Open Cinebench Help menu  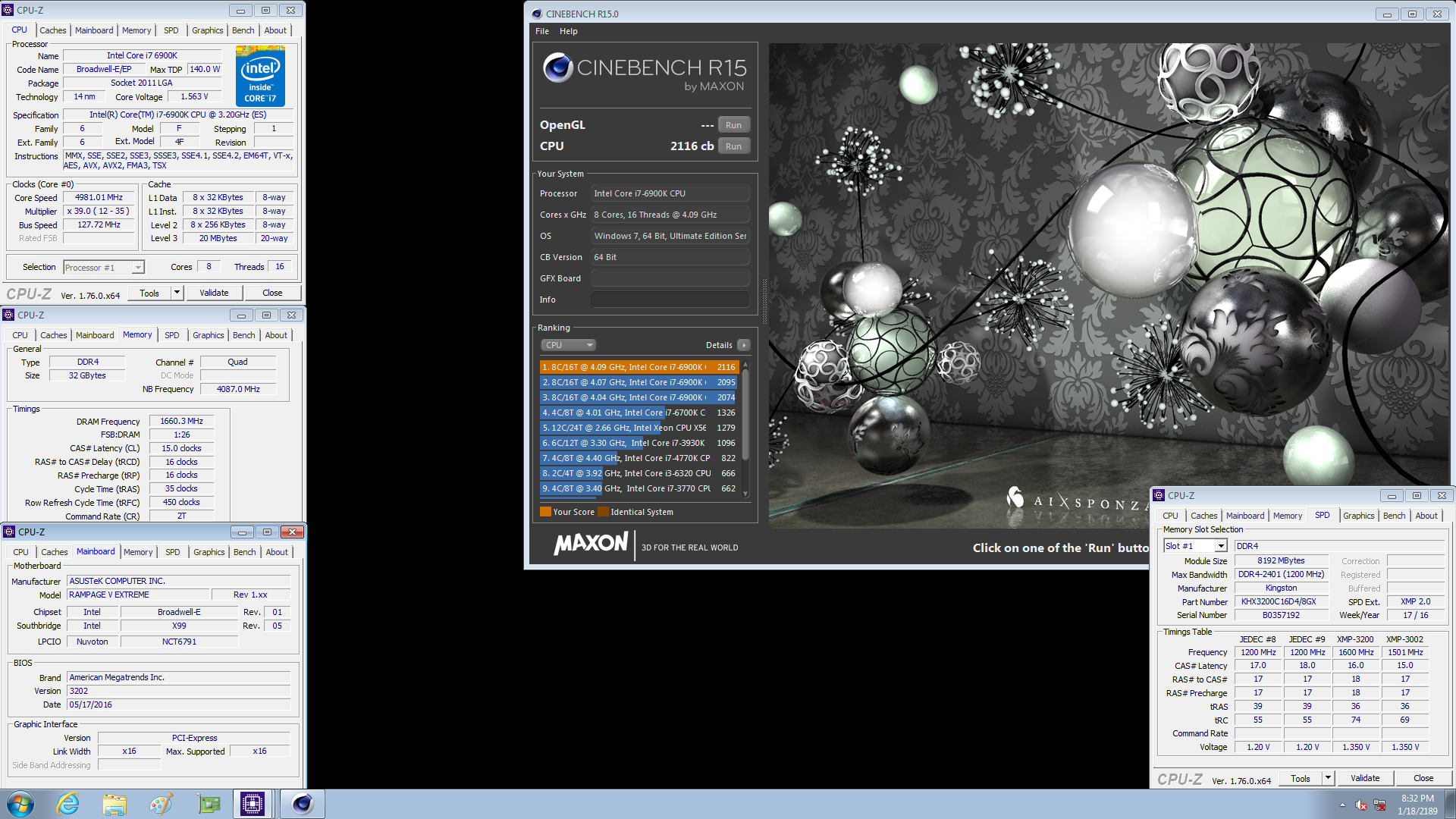(x=569, y=31)
